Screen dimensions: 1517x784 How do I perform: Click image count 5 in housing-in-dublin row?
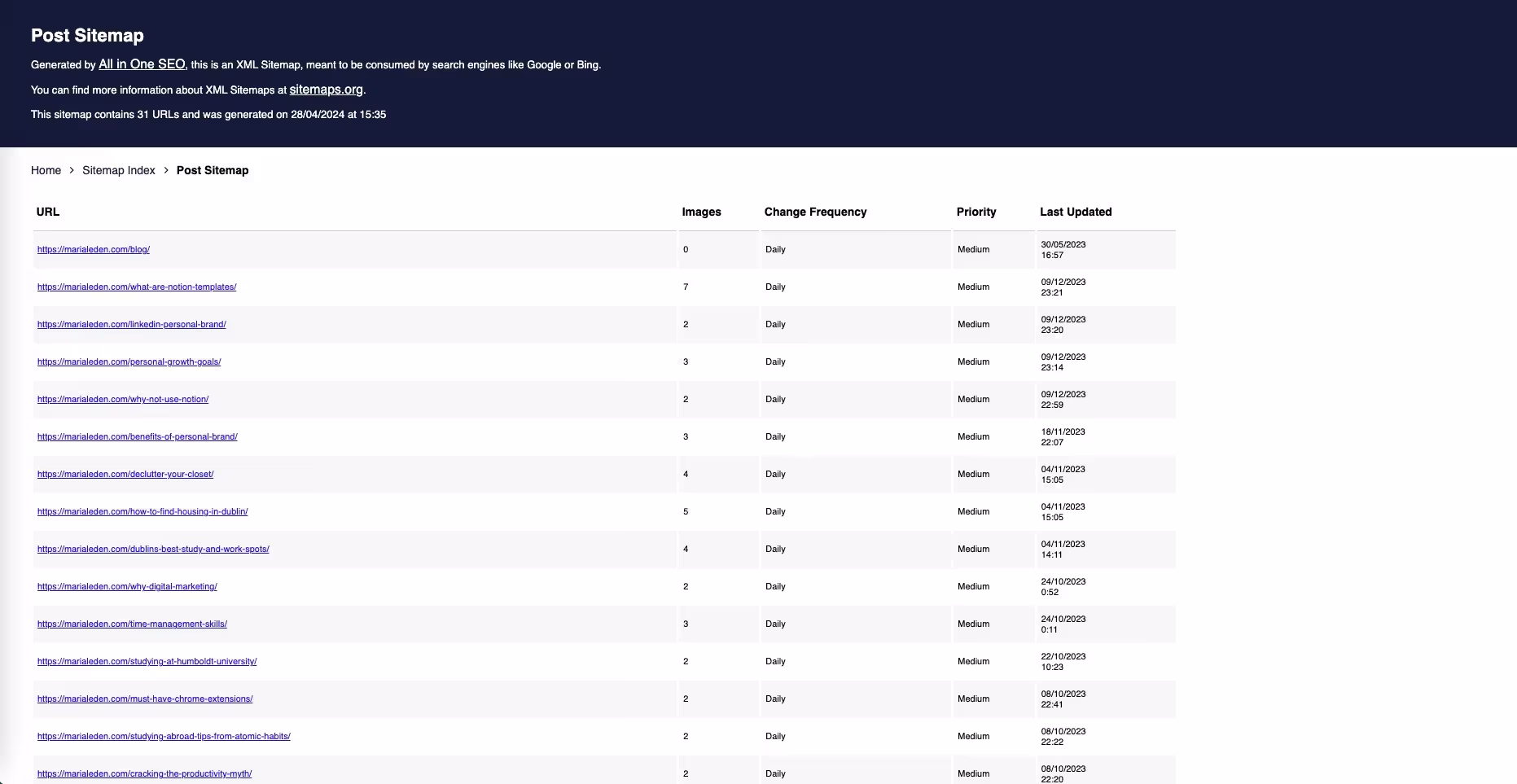point(686,511)
